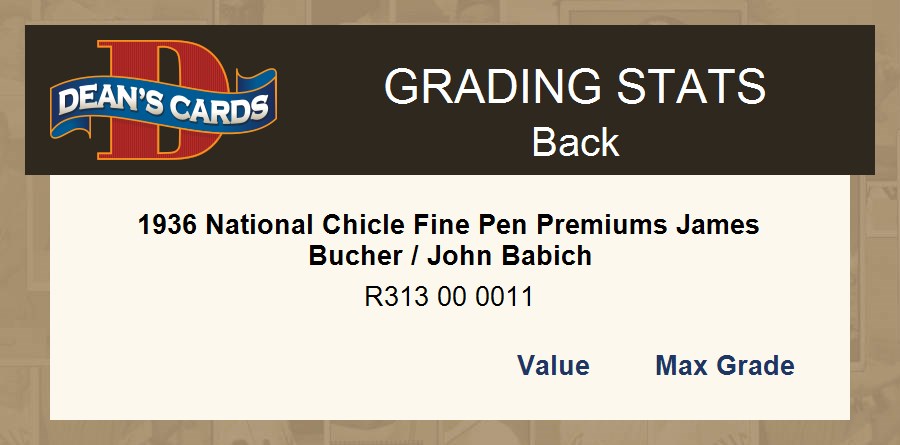Sort by the Max Grade column header
The width and height of the screenshot is (900, 445).
[x=724, y=366]
